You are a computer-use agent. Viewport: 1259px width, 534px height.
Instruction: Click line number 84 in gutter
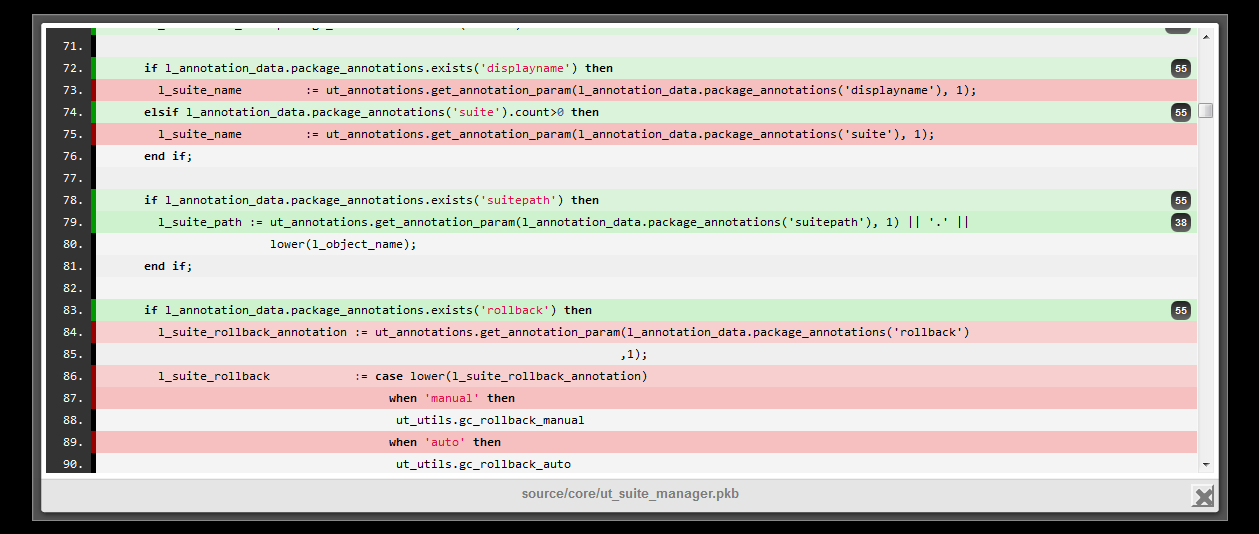(x=72, y=332)
